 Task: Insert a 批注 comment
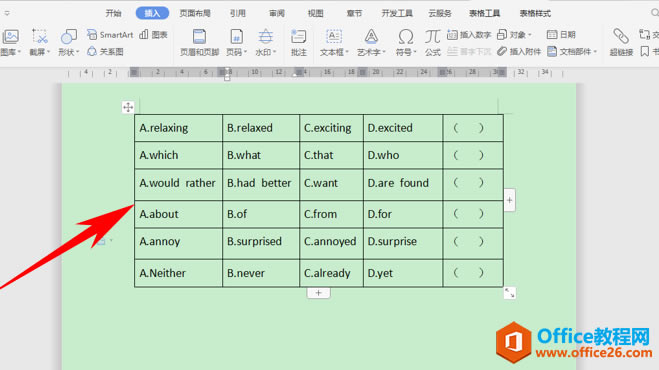coord(298,42)
